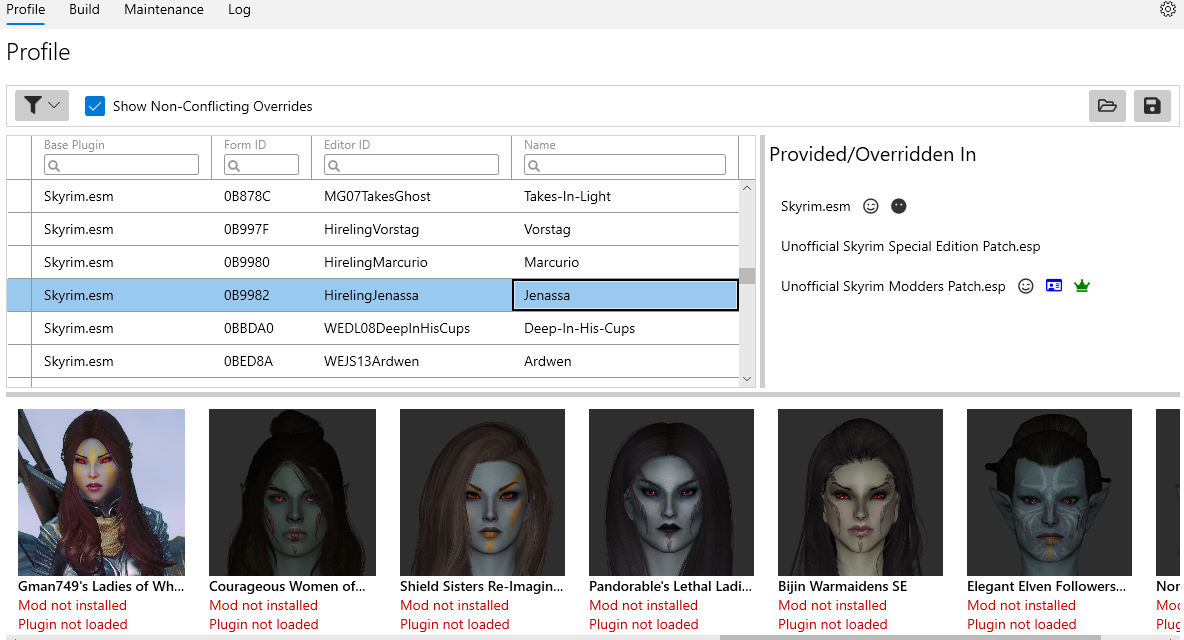Image resolution: width=1184 pixels, height=640 pixels.
Task: Select the Ardwen name cell
Action: click(x=625, y=362)
